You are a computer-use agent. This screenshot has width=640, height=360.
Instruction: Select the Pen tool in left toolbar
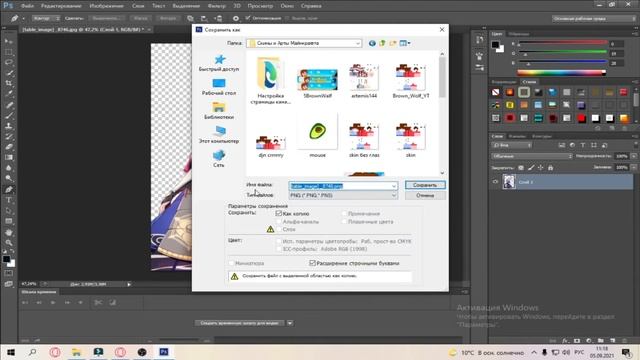9,189
